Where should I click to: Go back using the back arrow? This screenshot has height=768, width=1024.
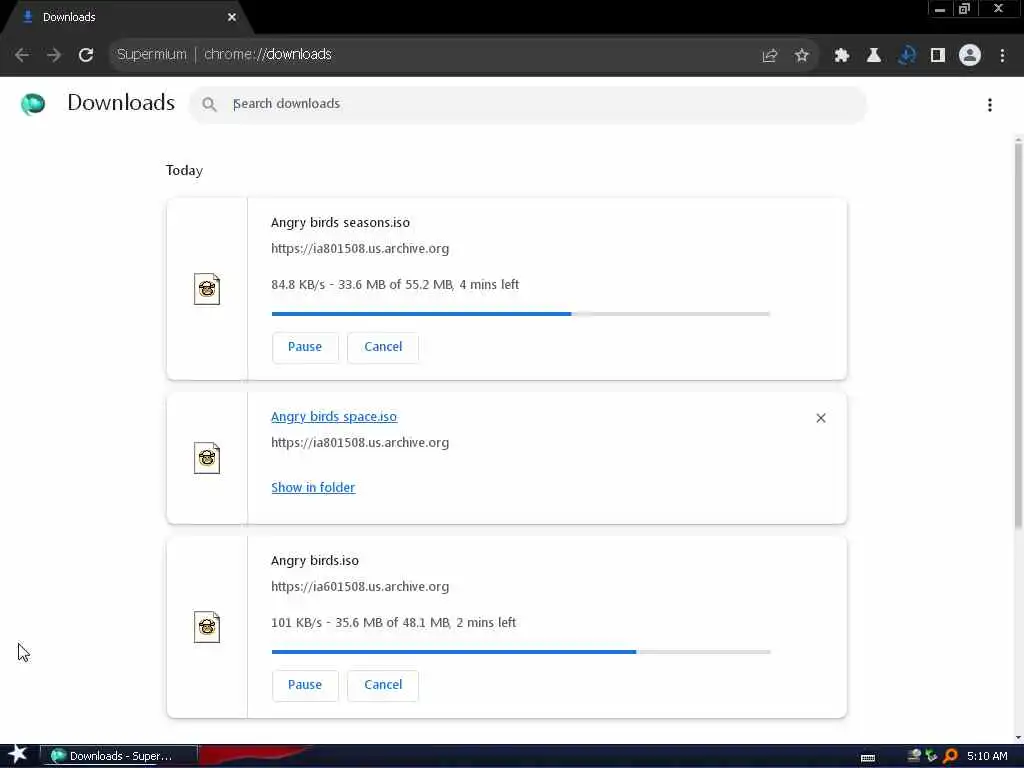pos(22,55)
